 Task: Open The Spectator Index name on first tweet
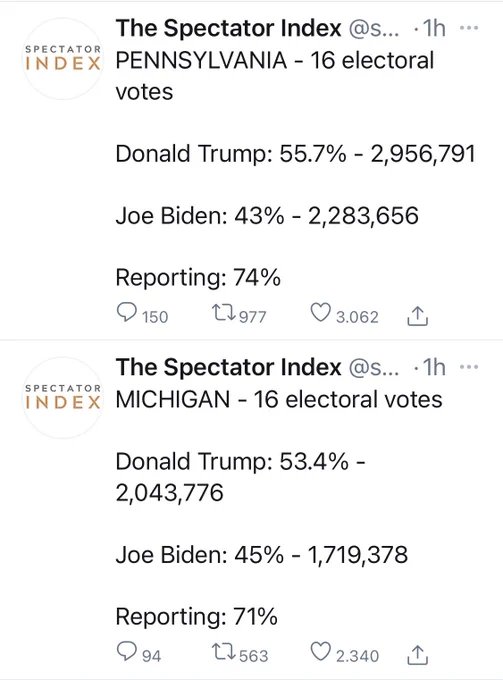[x=229, y=28]
